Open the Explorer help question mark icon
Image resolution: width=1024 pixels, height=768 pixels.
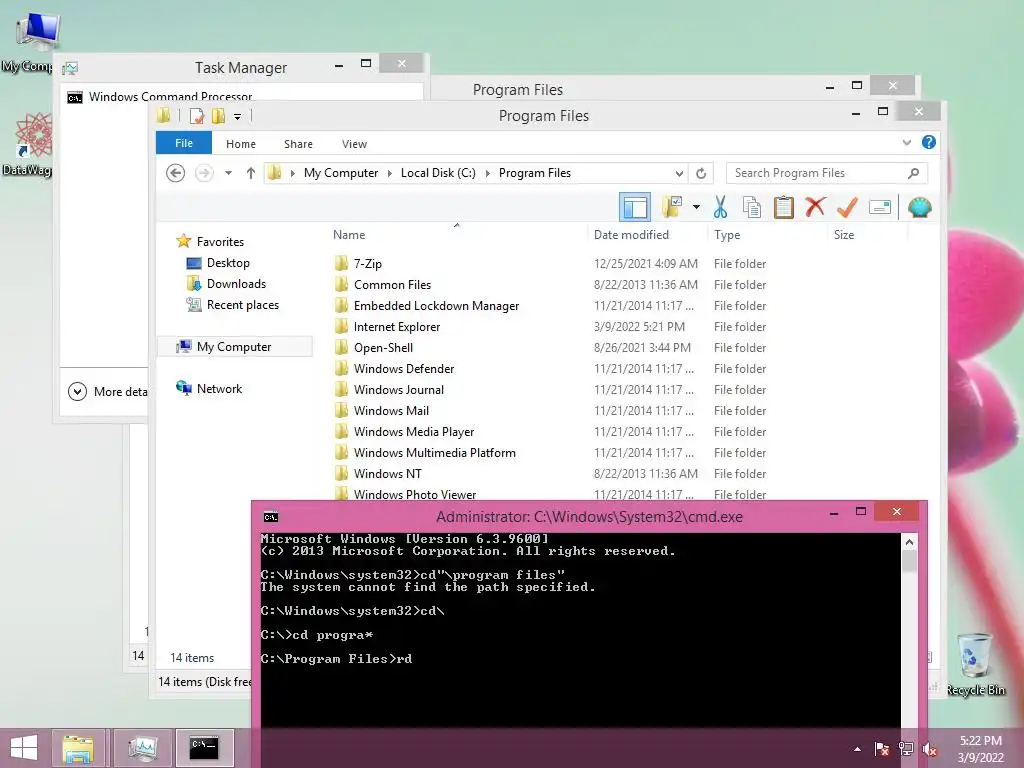tap(929, 142)
